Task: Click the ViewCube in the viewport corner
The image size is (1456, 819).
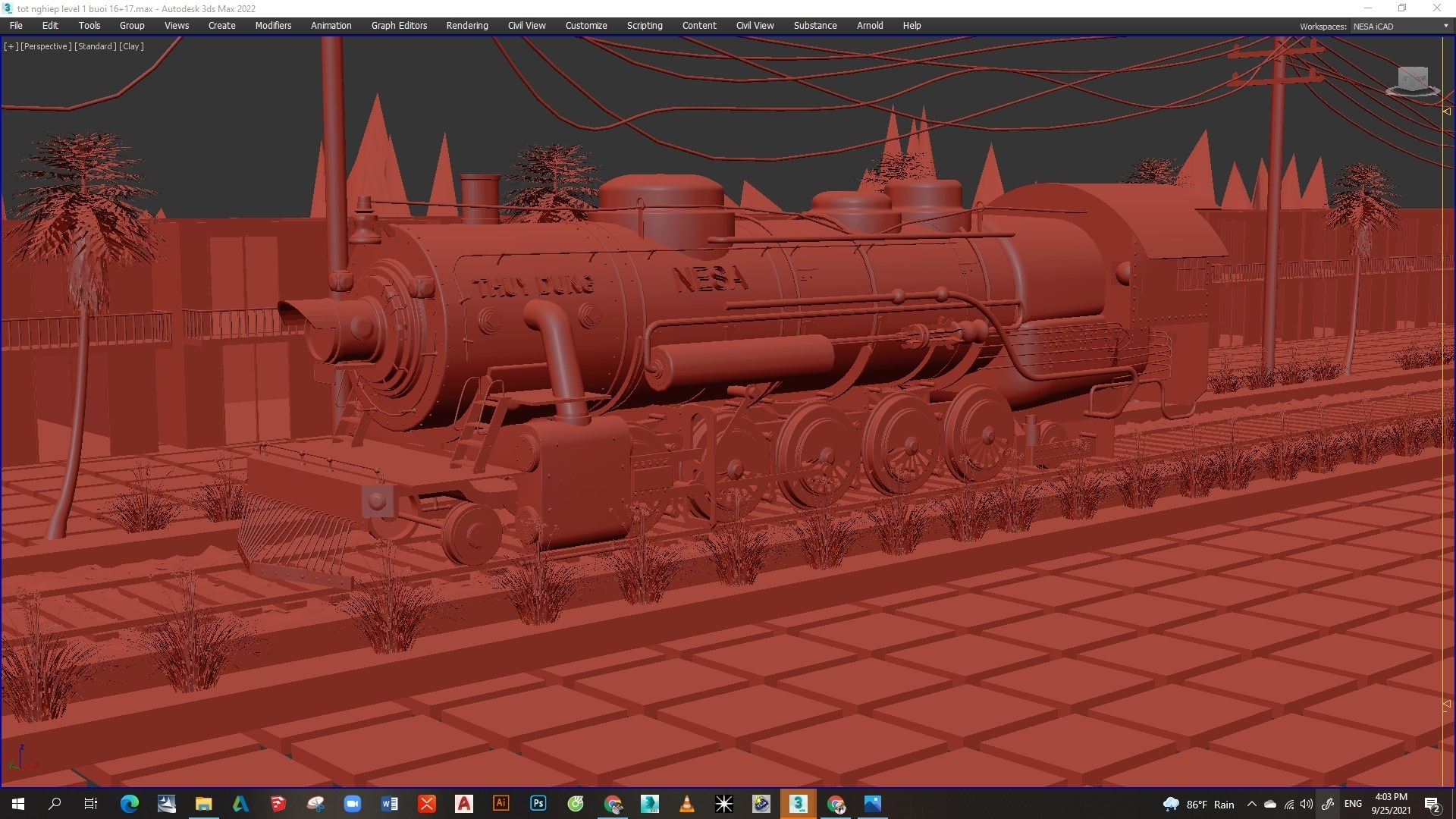Action: pyautogui.click(x=1412, y=80)
